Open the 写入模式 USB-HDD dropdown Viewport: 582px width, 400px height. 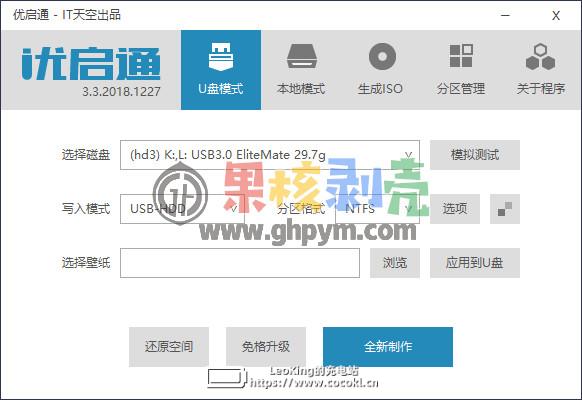point(182,209)
